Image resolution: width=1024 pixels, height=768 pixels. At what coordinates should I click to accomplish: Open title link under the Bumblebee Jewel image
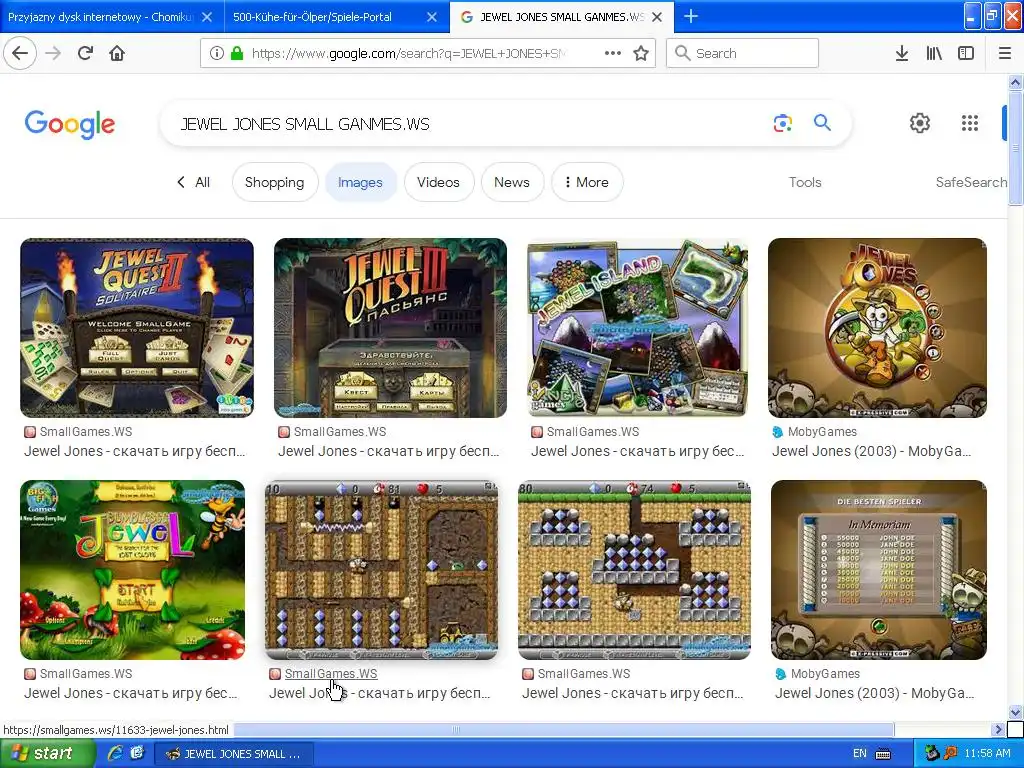pyautogui.click(x=131, y=693)
